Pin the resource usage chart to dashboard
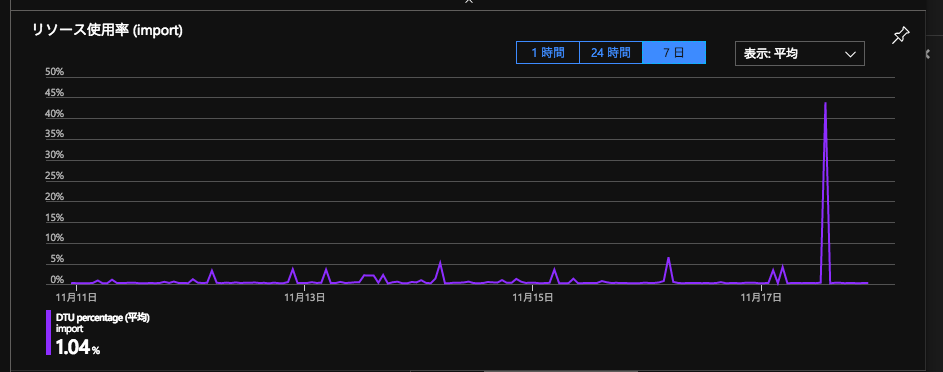This screenshot has width=943, height=372. (x=900, y=35)
